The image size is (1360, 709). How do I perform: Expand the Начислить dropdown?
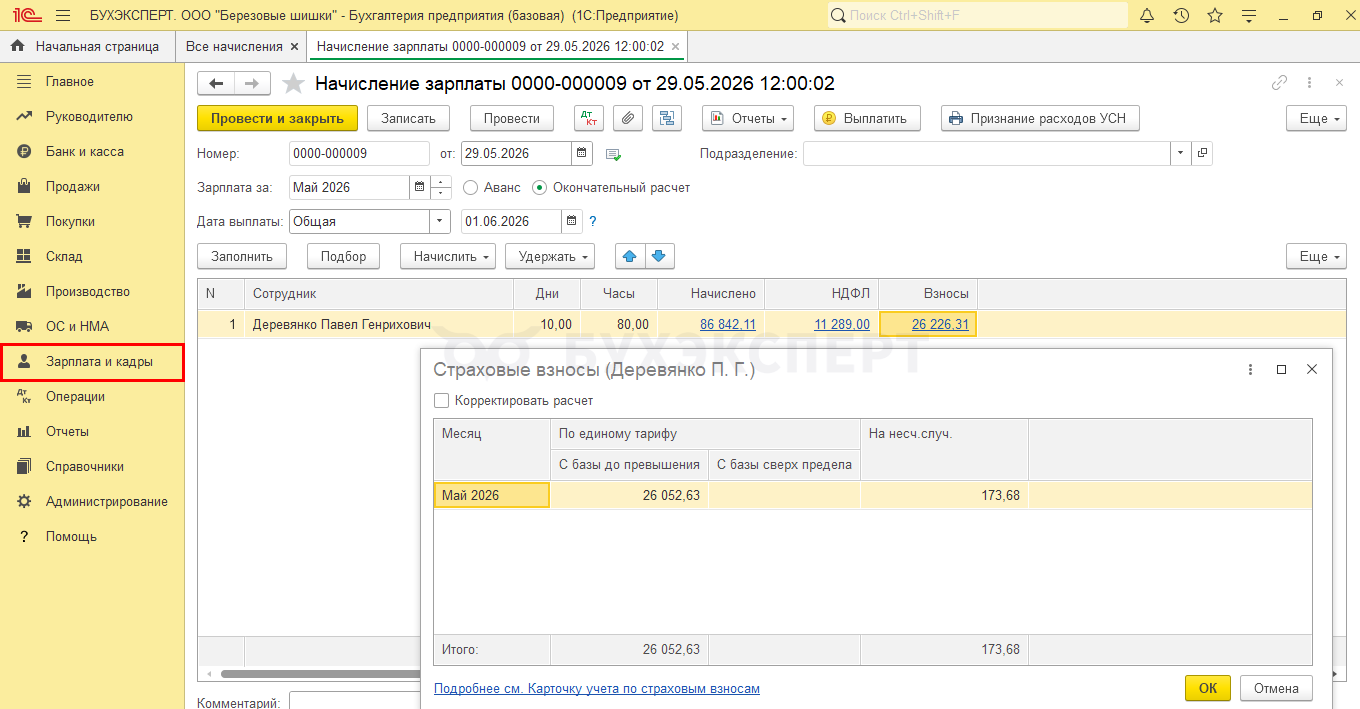coord(448,256)
